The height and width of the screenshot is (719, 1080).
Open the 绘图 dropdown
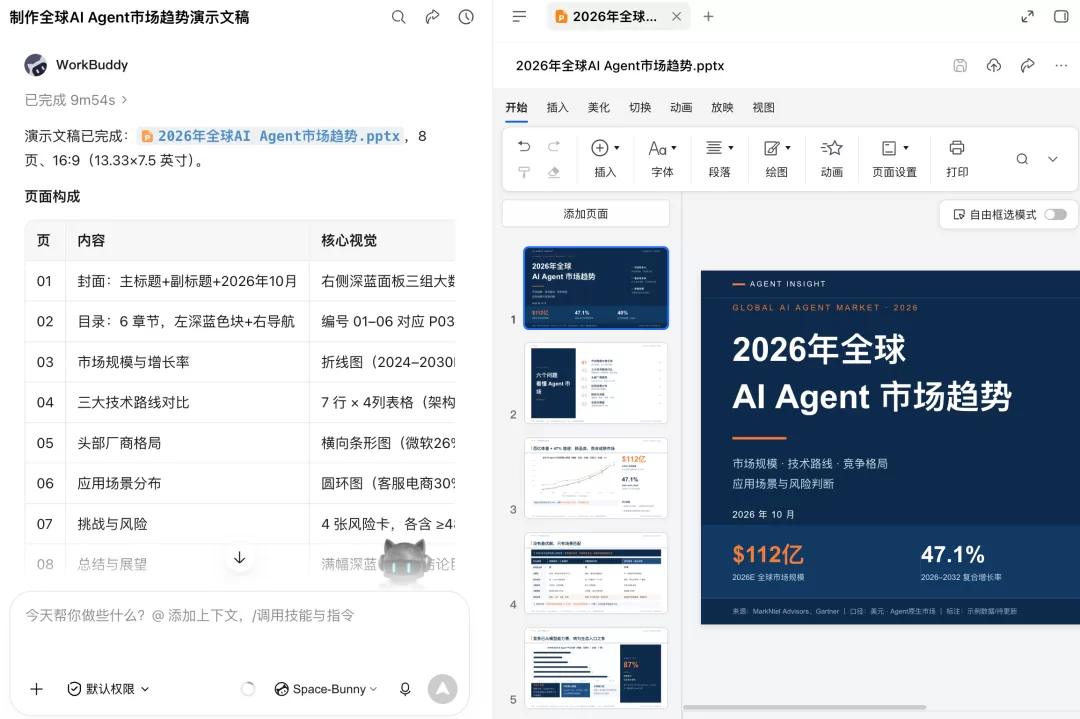coord(777,158)
